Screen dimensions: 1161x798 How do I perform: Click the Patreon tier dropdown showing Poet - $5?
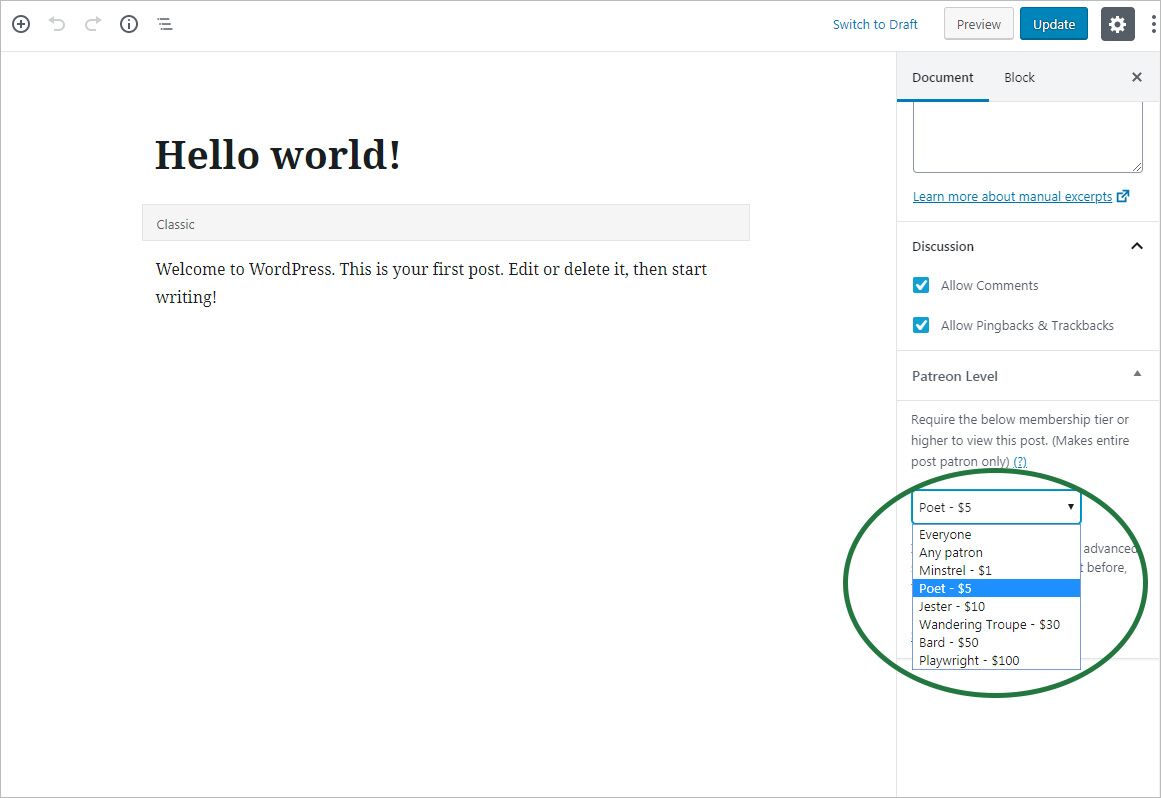pos(996,507)
